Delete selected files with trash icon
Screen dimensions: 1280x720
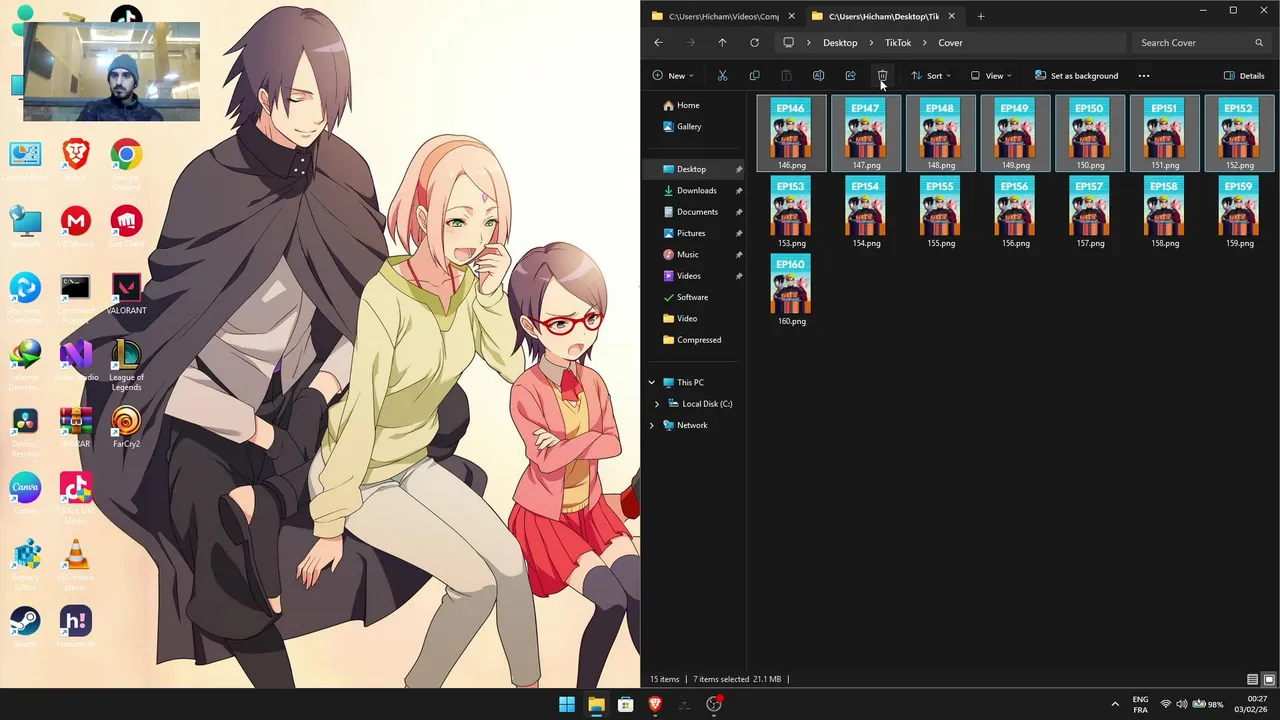coord(882,76)
